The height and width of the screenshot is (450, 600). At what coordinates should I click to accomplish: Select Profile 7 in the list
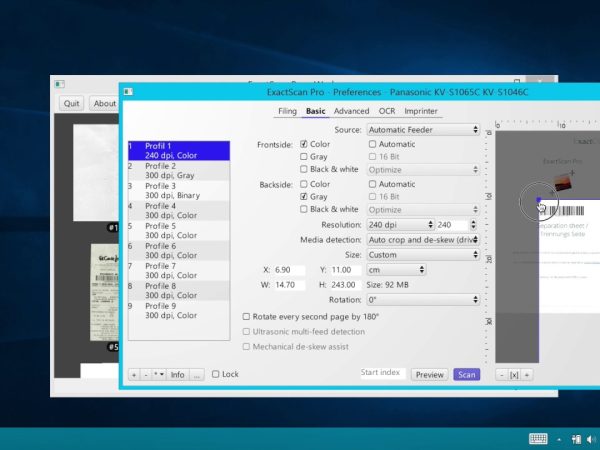pos(179,271)
